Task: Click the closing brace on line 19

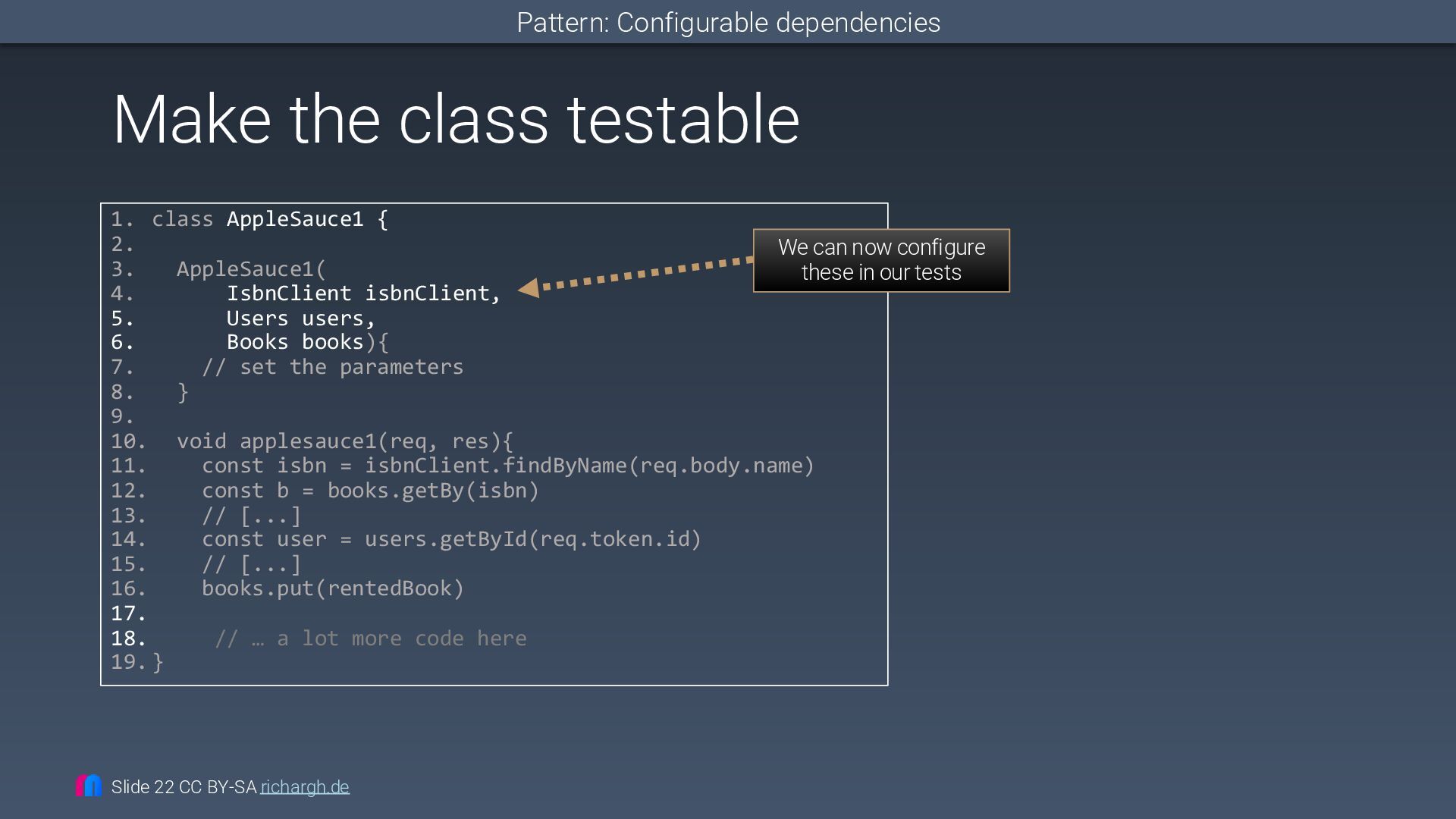Action: point(158,663)
